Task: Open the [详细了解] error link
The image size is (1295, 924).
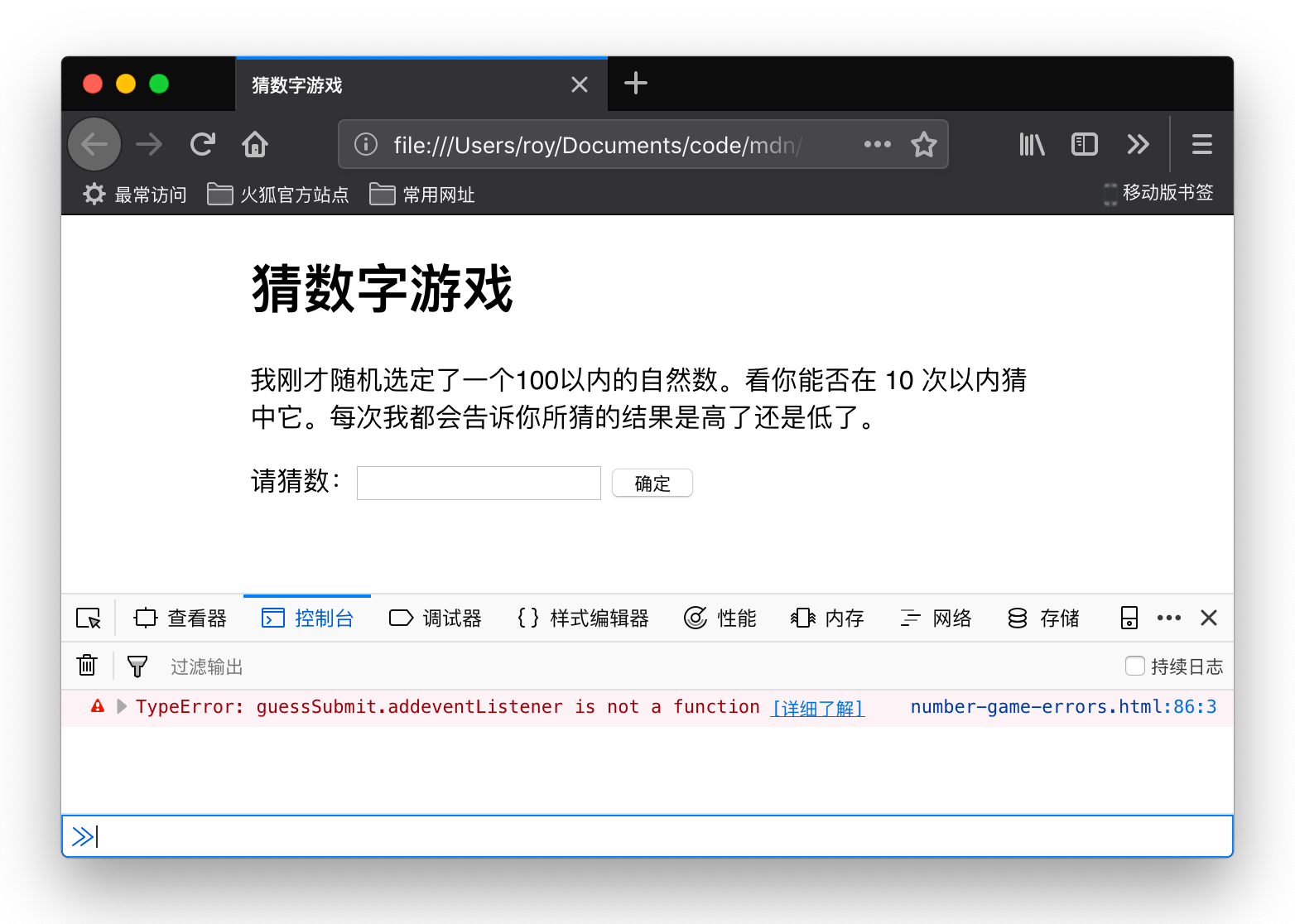Action: click(816, 708)
